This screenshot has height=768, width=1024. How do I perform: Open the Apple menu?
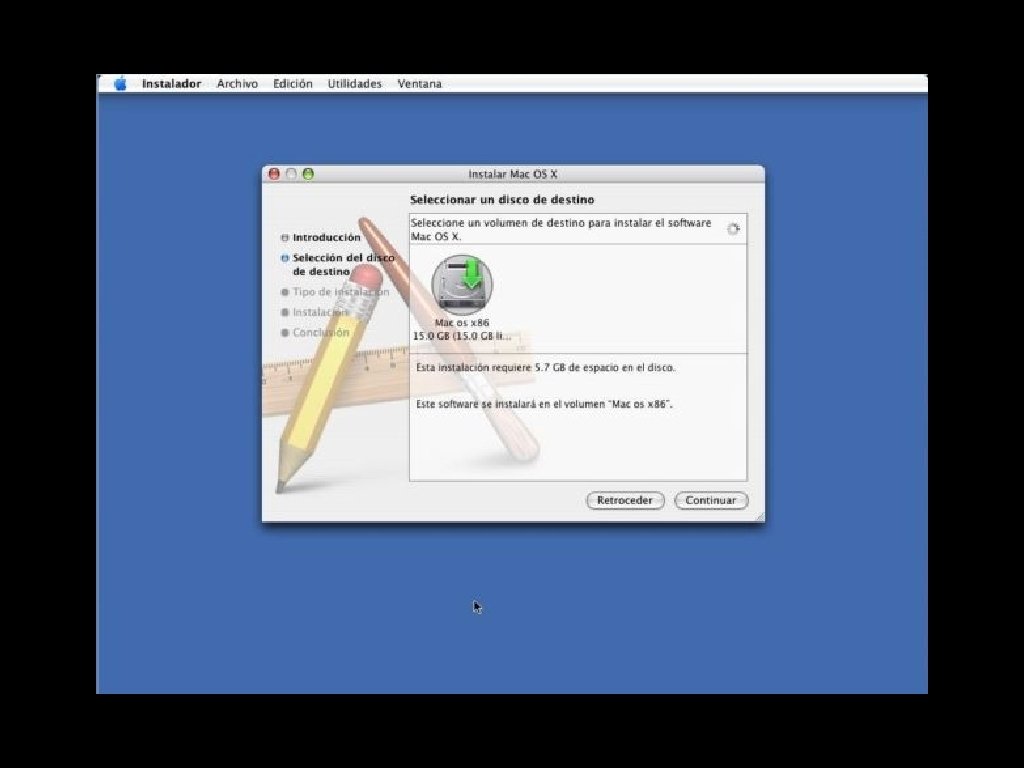[x=120, y=84]
